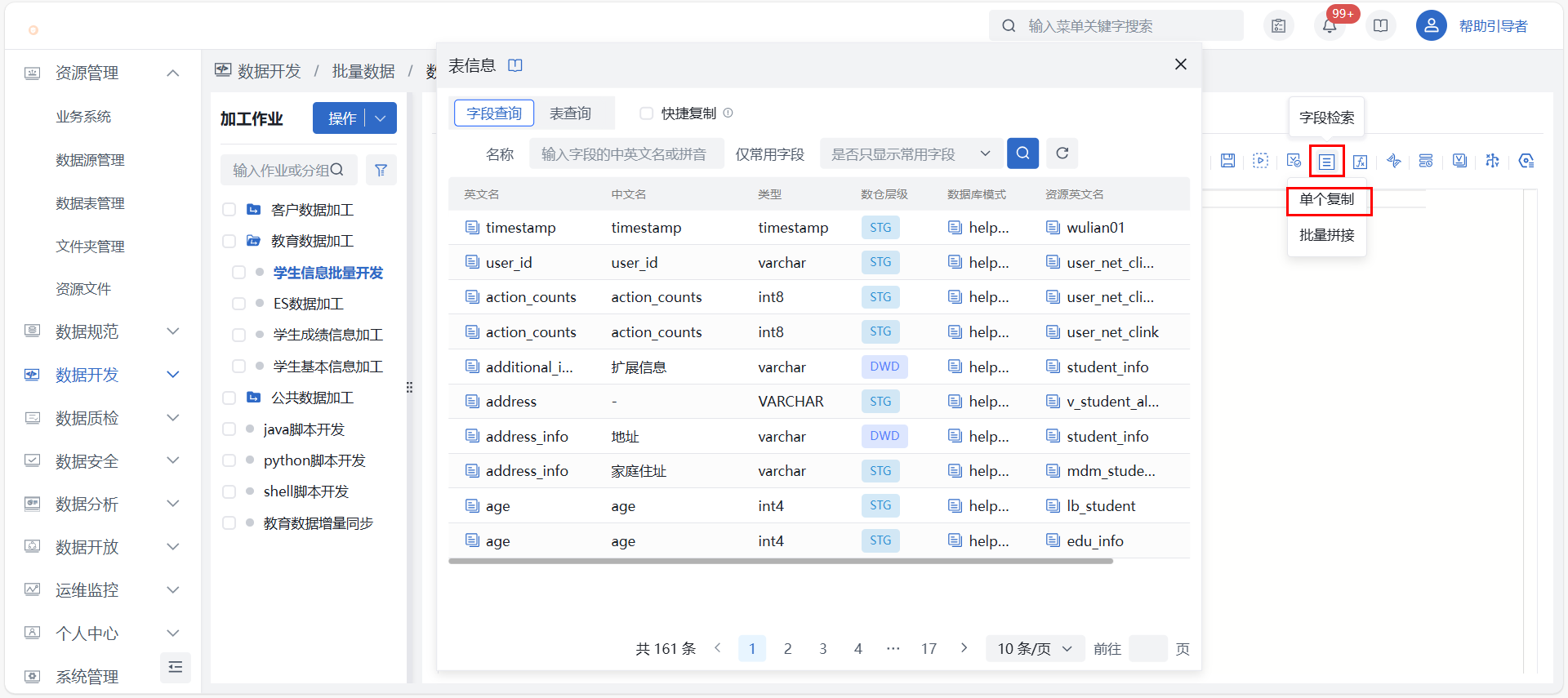Click the schedule clock-list icon in toolbar
The height and width of the screenshot is (698, 1568).
click(x=1426, y=161)
